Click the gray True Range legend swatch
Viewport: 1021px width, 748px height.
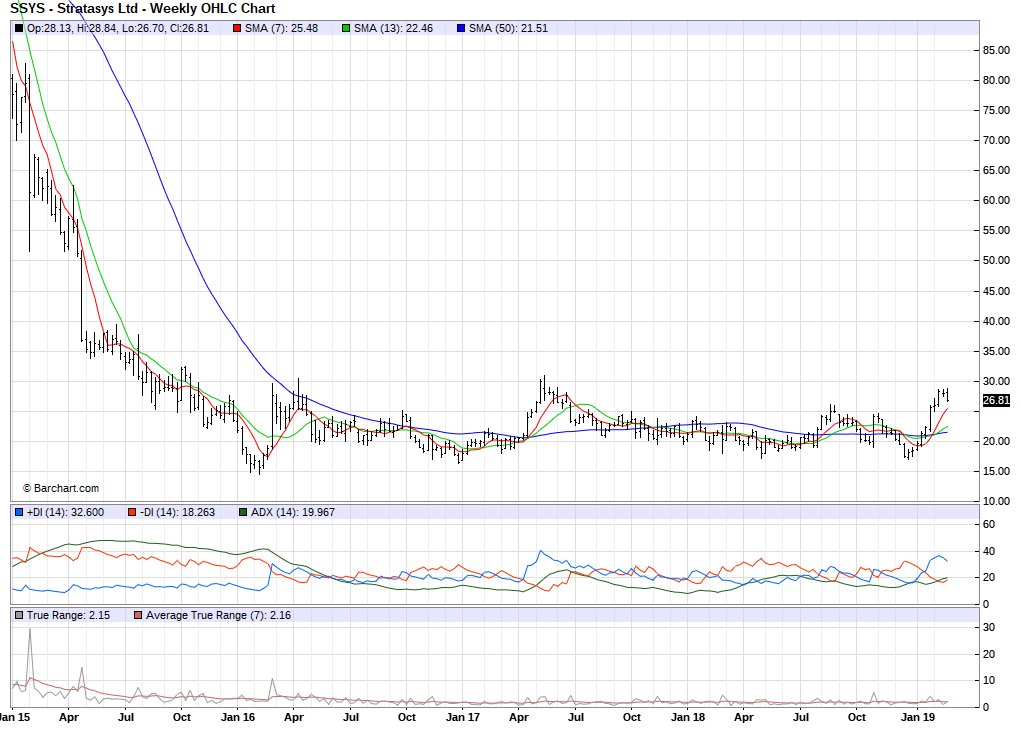[19, 615]
